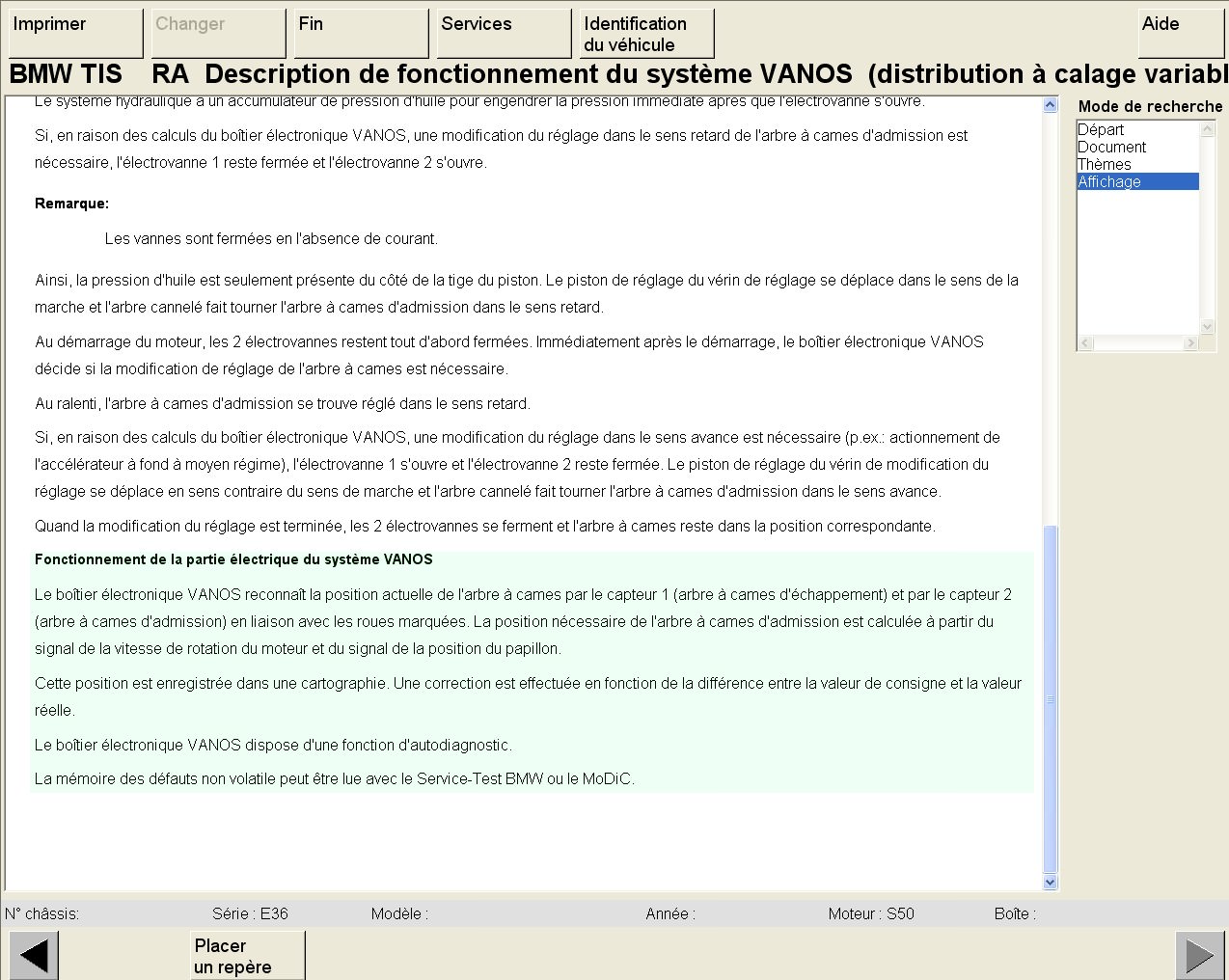Viewport: 1229px width, 980px height.
Task: Open the Aide help button
Action: [1182, 34]
